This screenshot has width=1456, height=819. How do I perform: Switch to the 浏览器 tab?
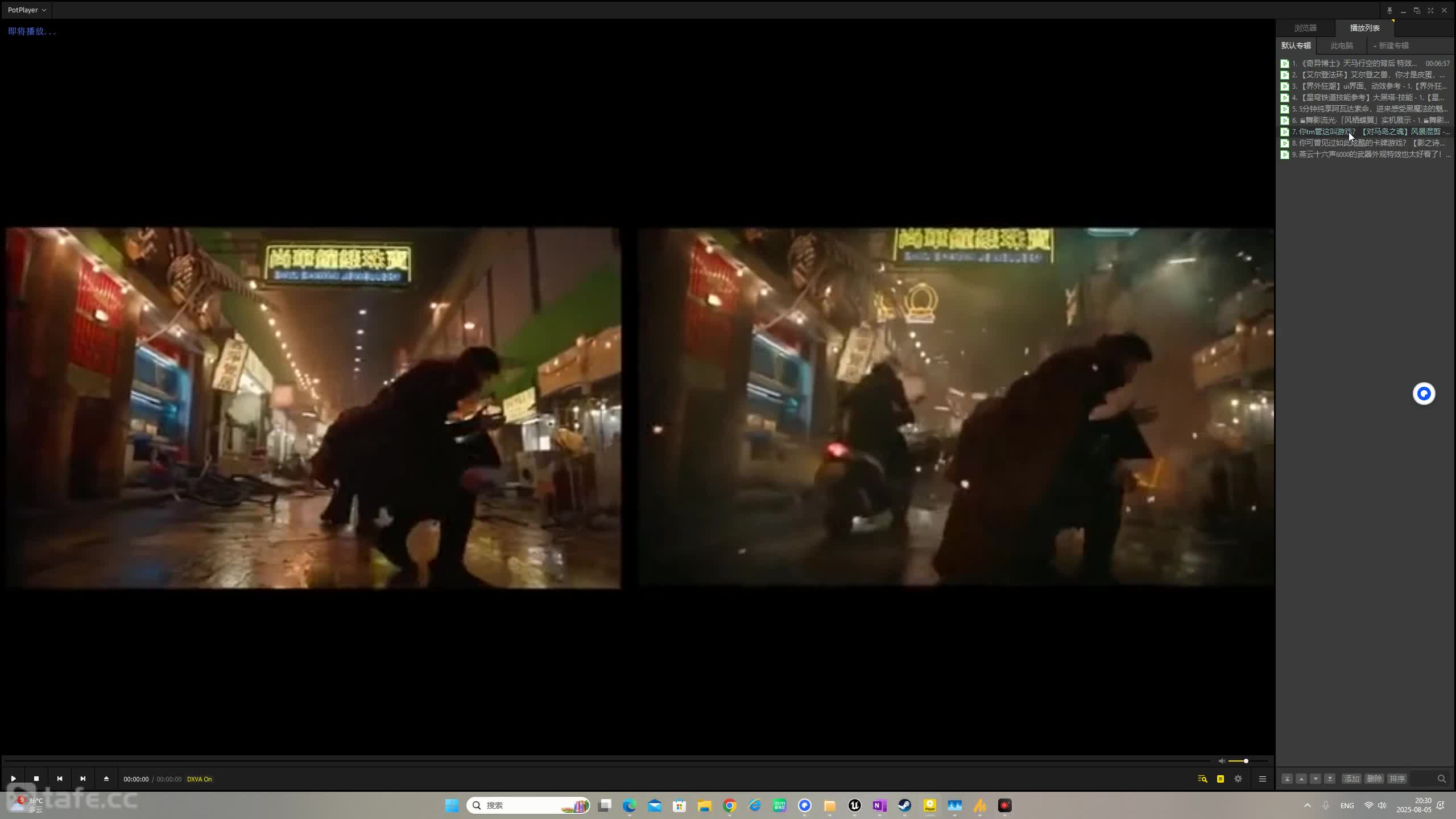[1305, 28]
